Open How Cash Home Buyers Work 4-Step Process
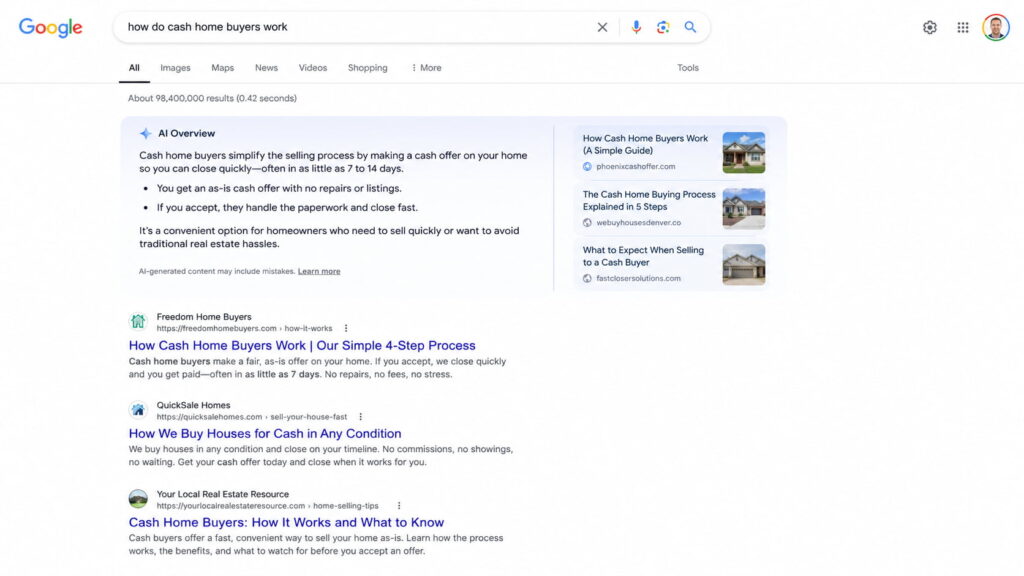Viewport: 1024px width, 576px height. 302,345
